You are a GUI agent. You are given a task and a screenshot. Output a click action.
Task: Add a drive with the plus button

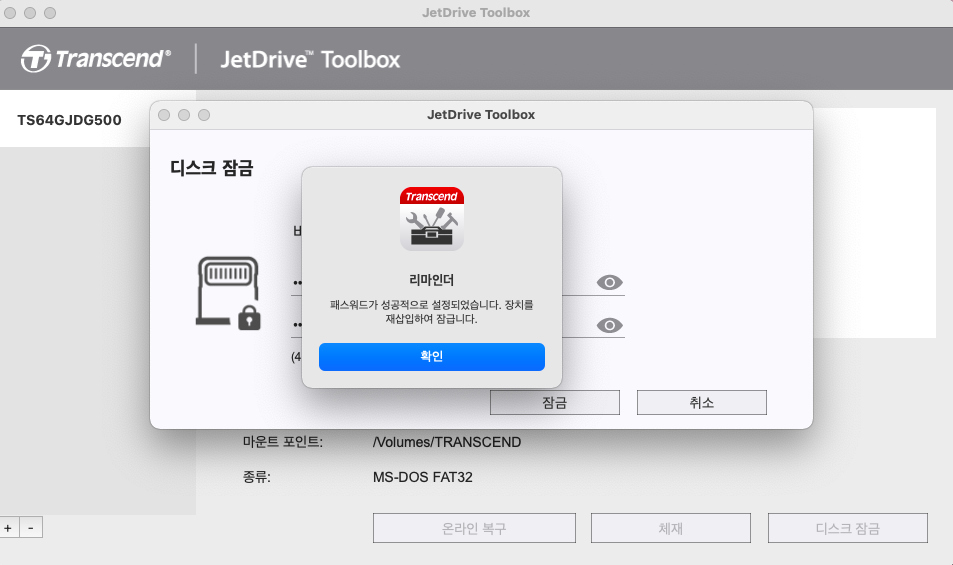9,528
